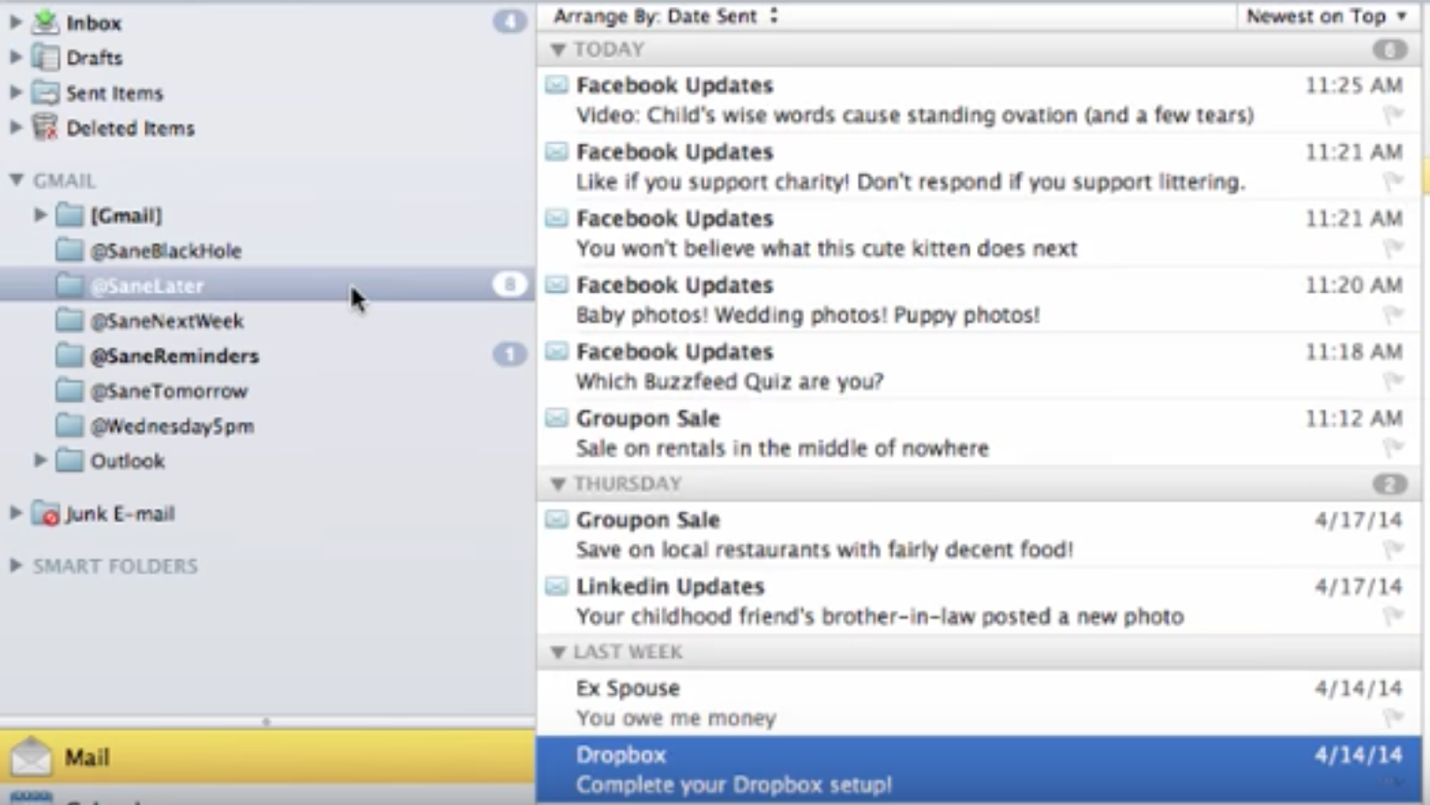Image resolution: width=1430 pixels, height=805 pixels.
Task: Click the @SaneTomorrow folder icon
Action: pos(69,390)
